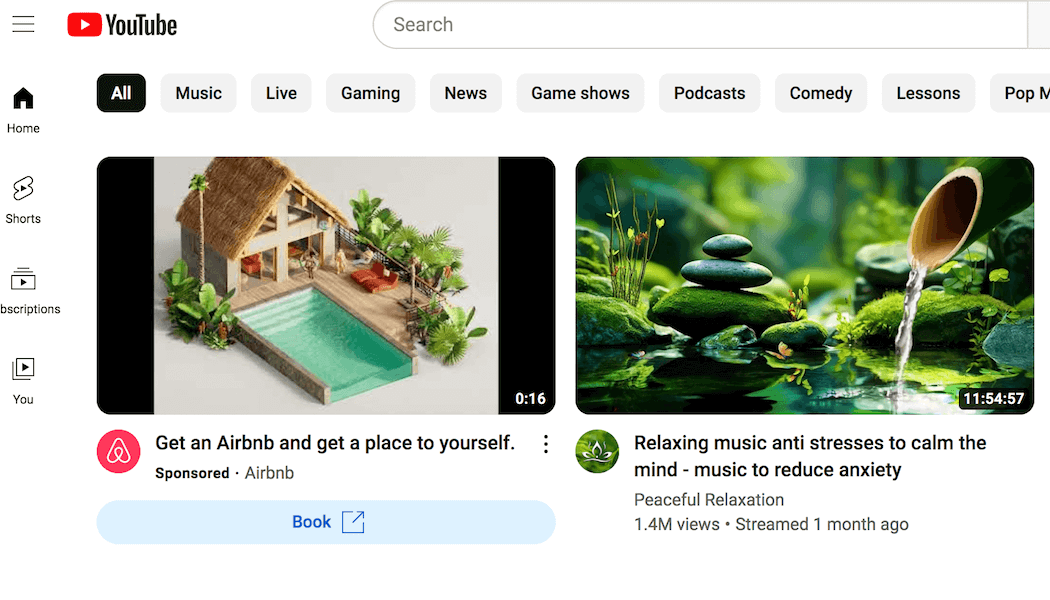Focus the Search input field
1050x600 pixels.
click(x=700, y=25)
